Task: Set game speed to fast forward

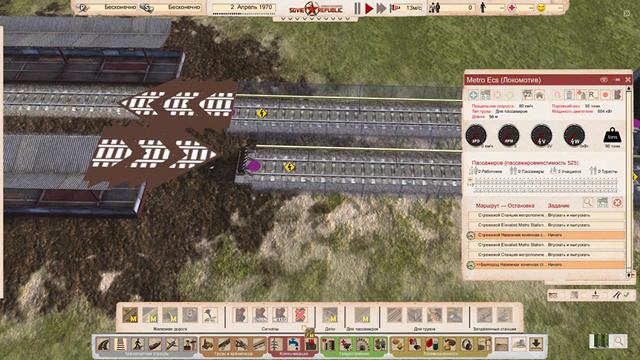Action: [381, 8]
